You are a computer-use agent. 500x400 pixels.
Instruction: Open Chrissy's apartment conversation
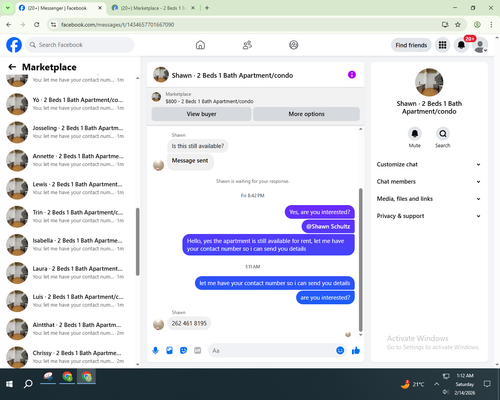[69, 357]
